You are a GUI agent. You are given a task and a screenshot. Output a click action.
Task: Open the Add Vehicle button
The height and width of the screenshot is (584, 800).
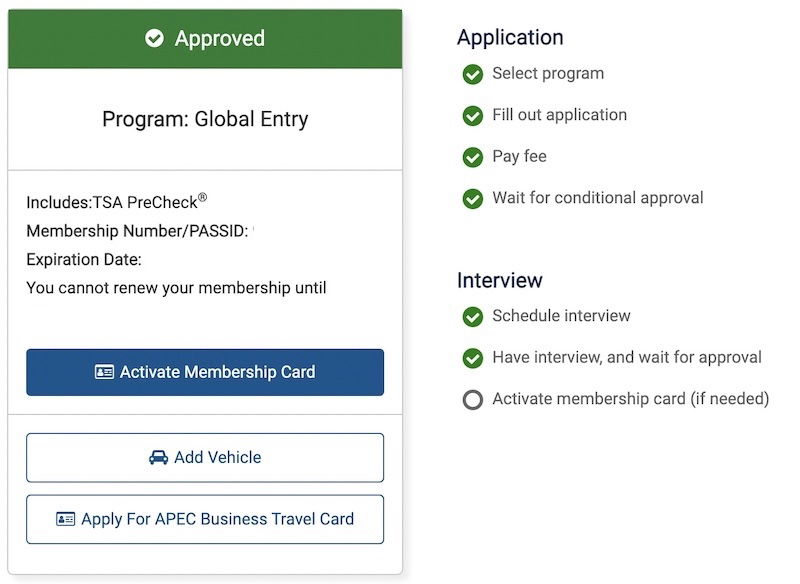205,458
